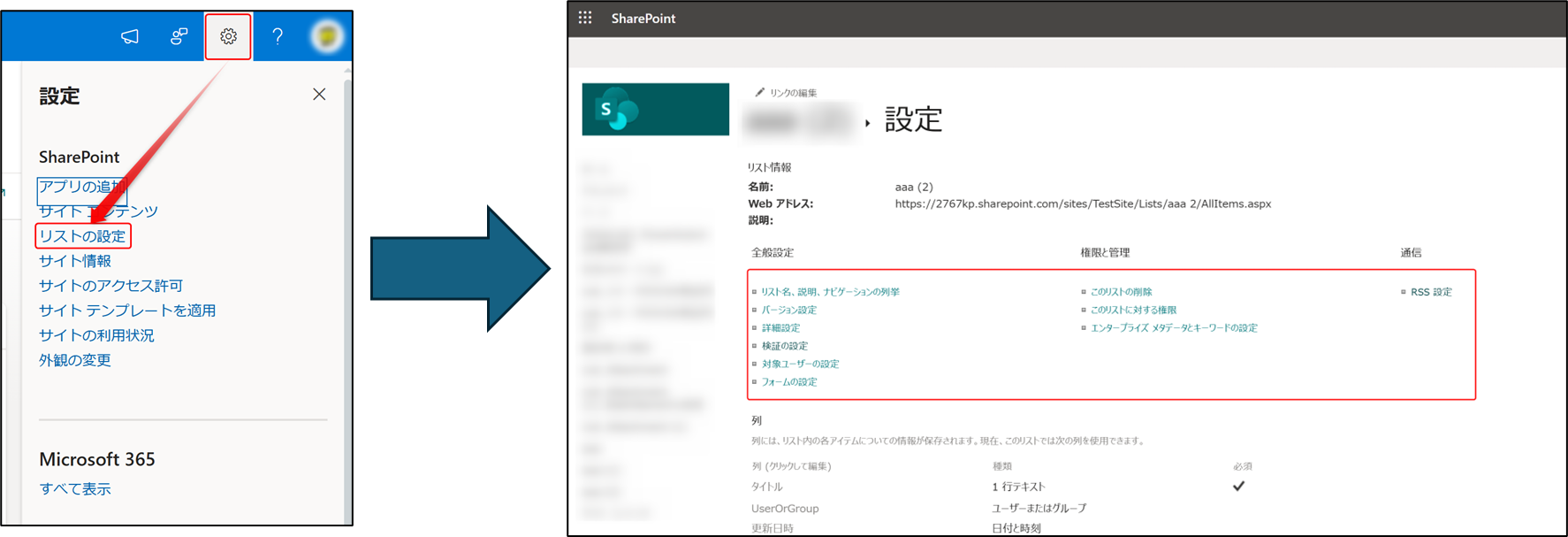Open the app launcher waffle icon
This screenshot has width=1568, height=537.
[585, 18]
